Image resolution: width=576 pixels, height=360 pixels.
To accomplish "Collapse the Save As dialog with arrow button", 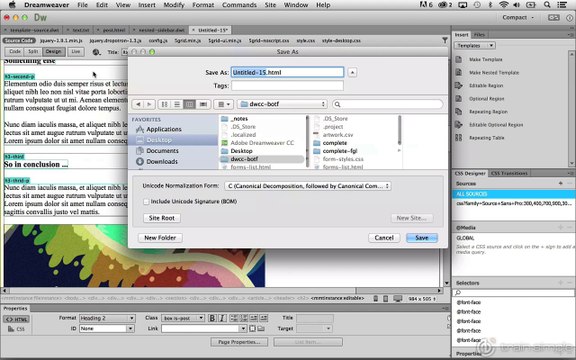I will pos(352,72).
